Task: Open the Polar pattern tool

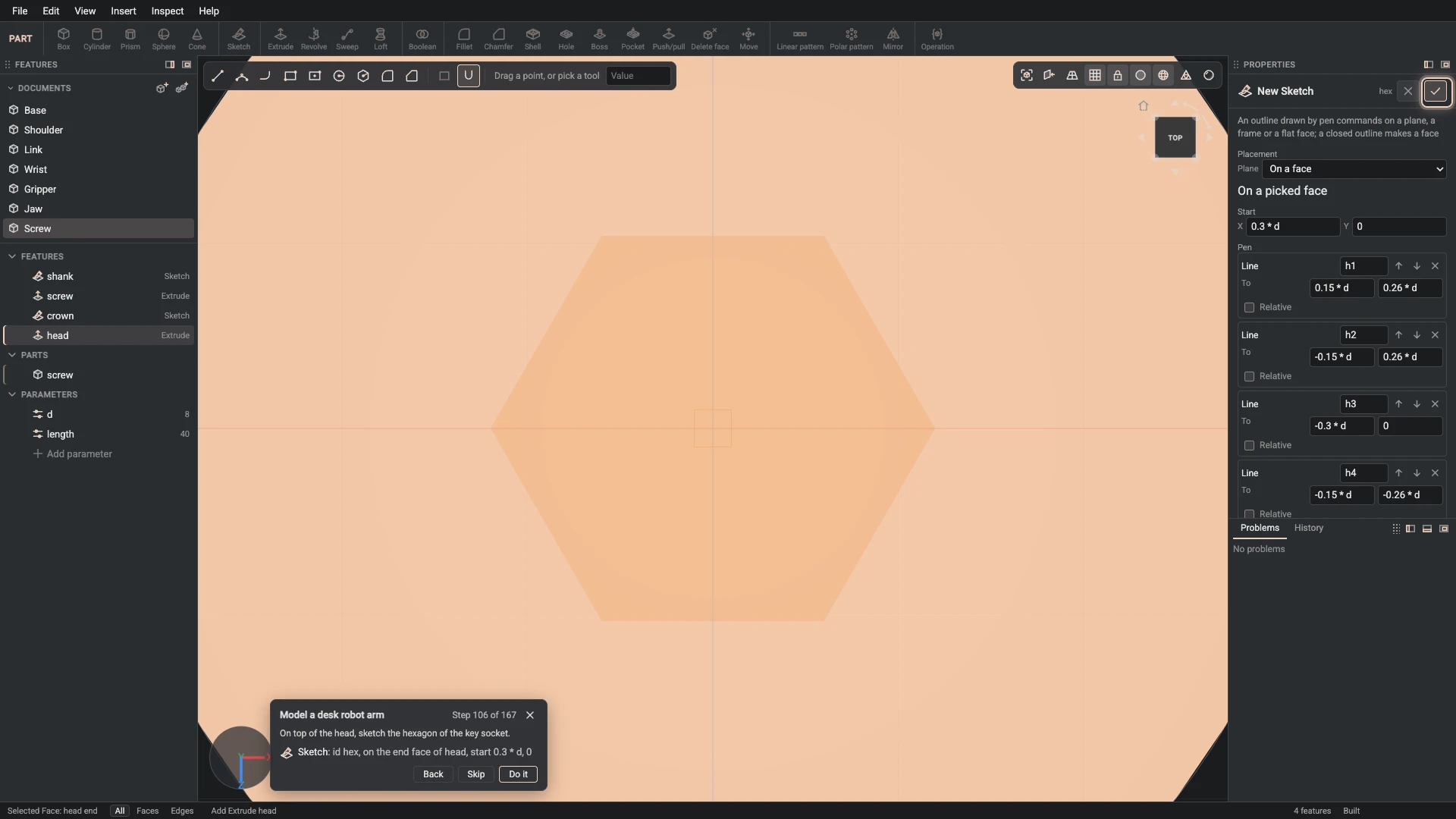Action: point(852,39)
